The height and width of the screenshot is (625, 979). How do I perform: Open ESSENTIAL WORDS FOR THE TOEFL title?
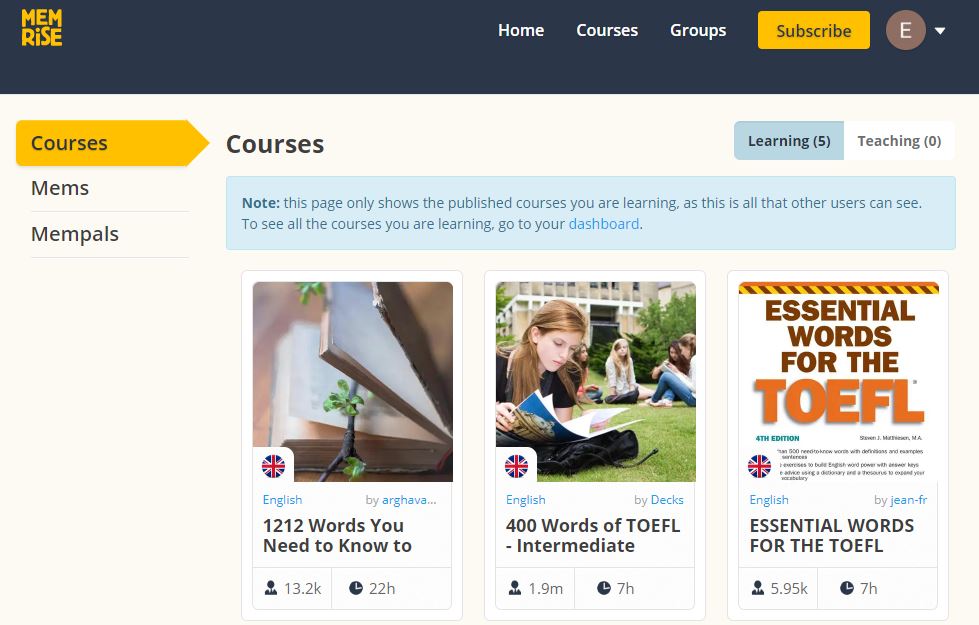(x=832, y=535)
